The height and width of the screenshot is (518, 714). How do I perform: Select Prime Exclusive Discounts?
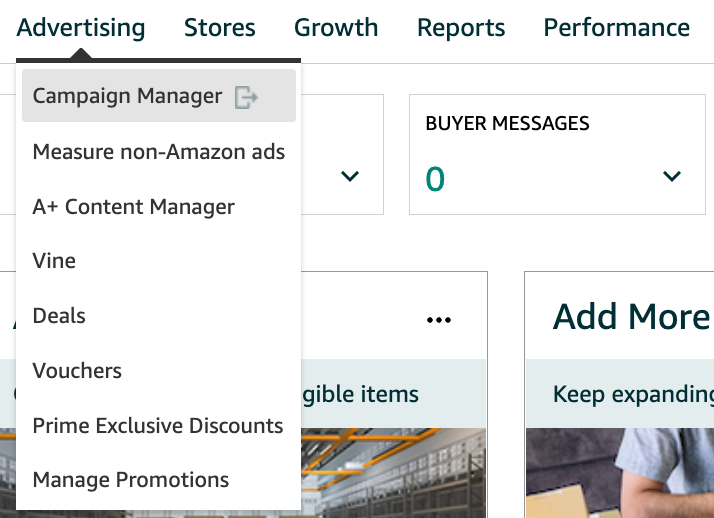[158, 426]
